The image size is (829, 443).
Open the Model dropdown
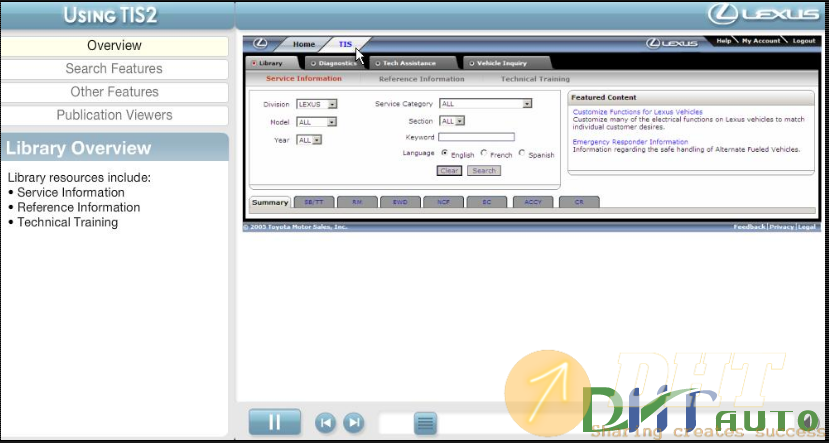(316, 122)
